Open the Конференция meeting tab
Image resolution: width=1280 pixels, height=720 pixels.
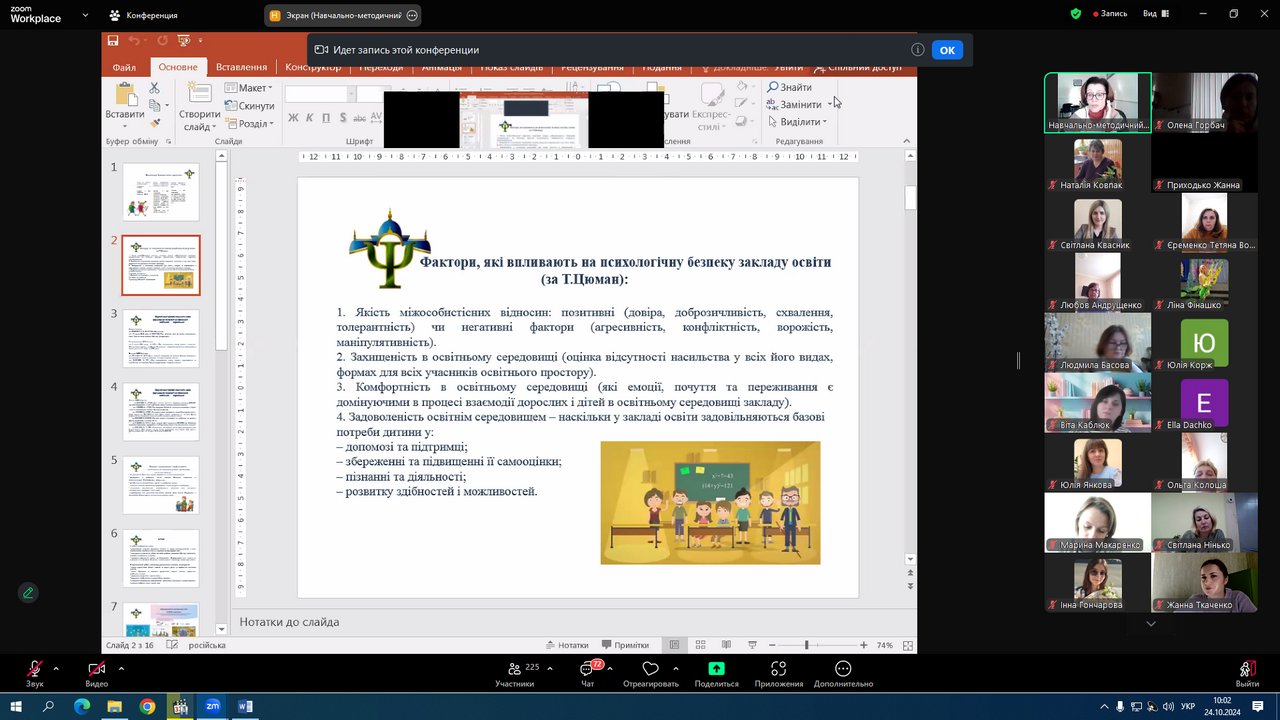tap(144, 15)
